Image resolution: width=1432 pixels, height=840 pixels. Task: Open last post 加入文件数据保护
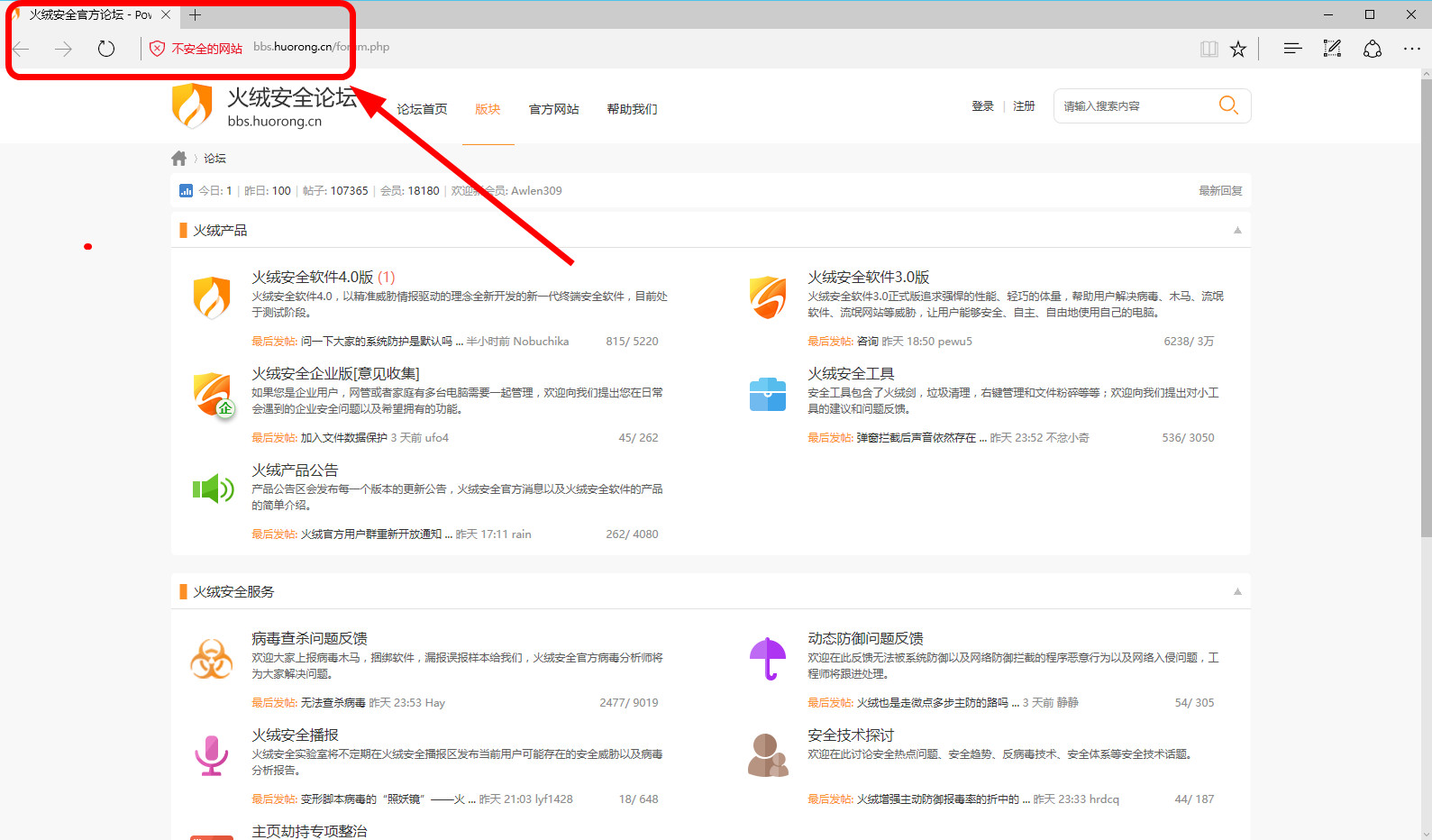(343, 438)
